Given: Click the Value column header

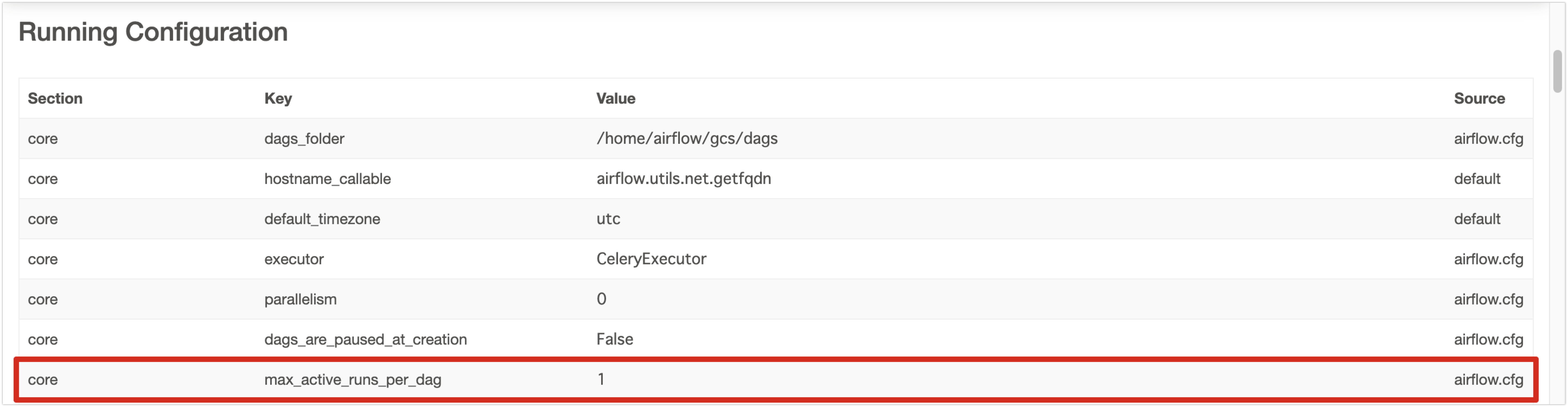Looking at the screenshot, I should click(x=615, y=98).
